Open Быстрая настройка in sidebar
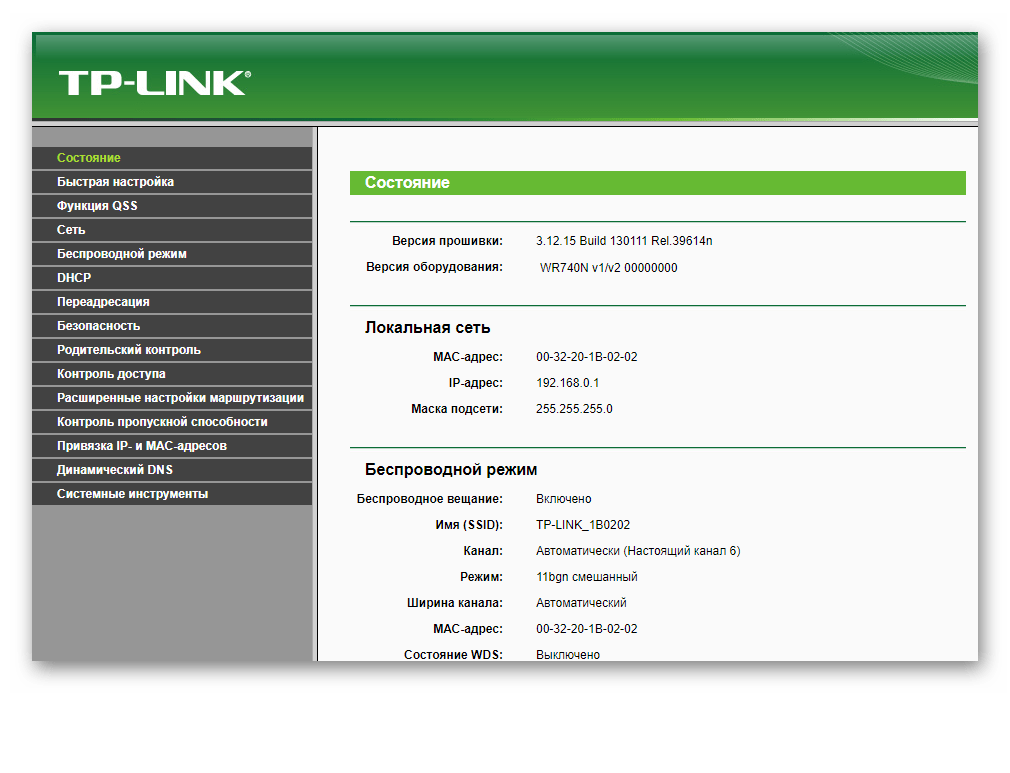 pos(115,182)
